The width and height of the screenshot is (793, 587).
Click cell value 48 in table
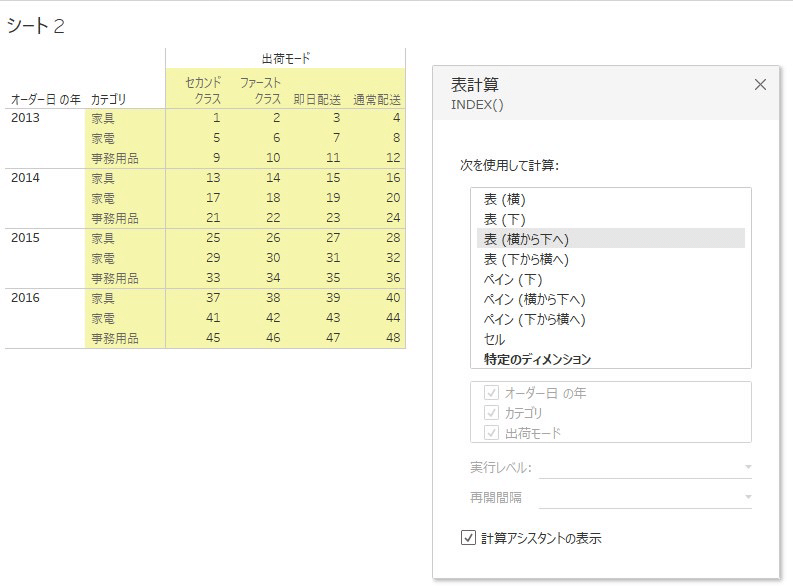393,337
